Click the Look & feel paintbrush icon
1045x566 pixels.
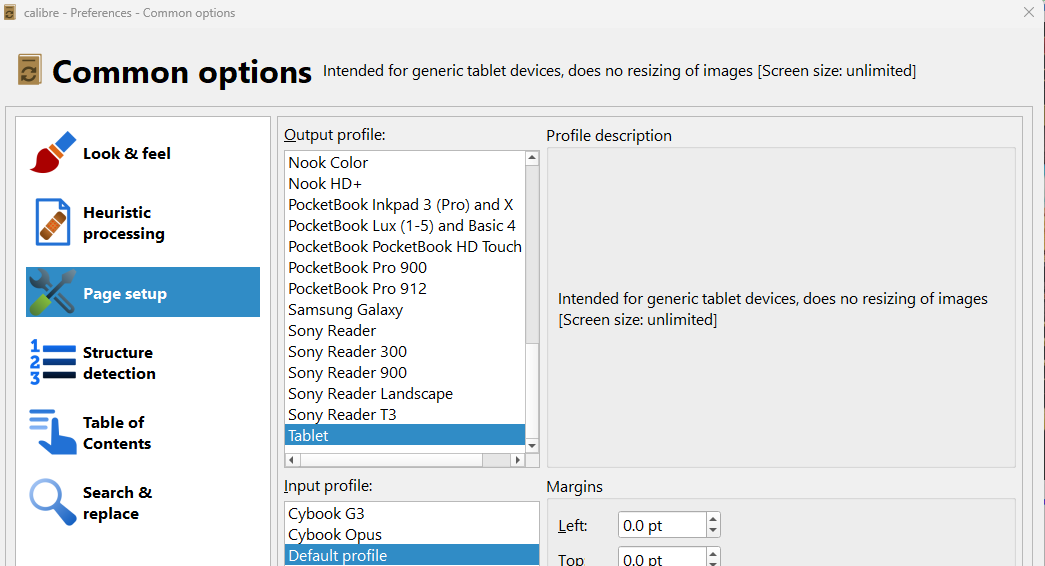tap(53, 153)
